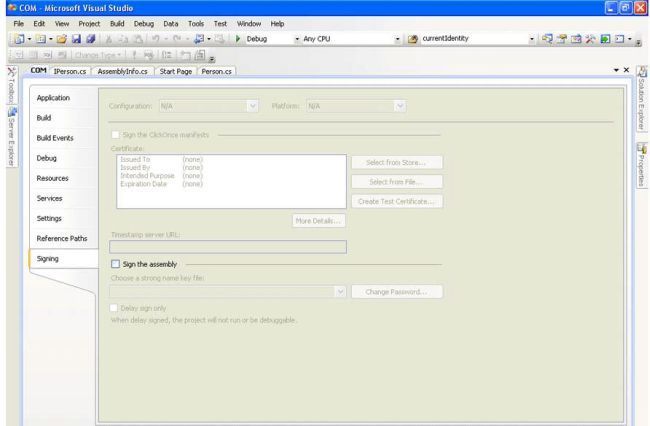Open the collapsed Toolbox side panel
The width and height of the screenshot is (650, 426).
tap(12, 85)
